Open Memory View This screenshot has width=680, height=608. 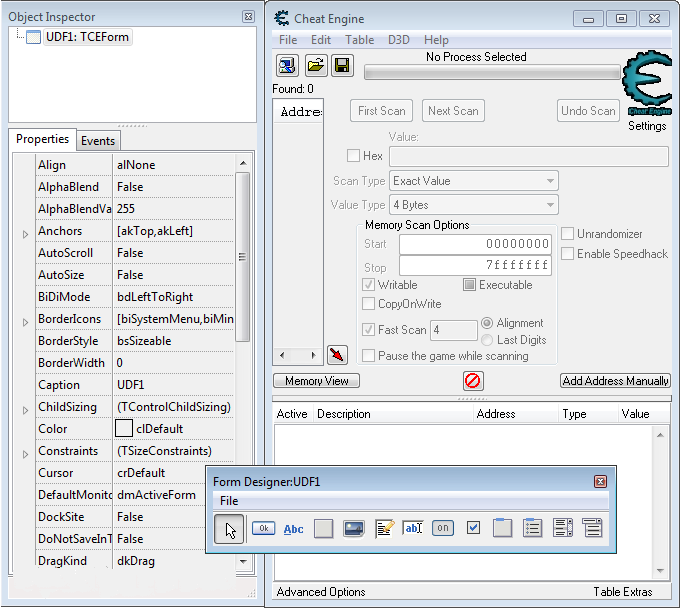[317, 381]
